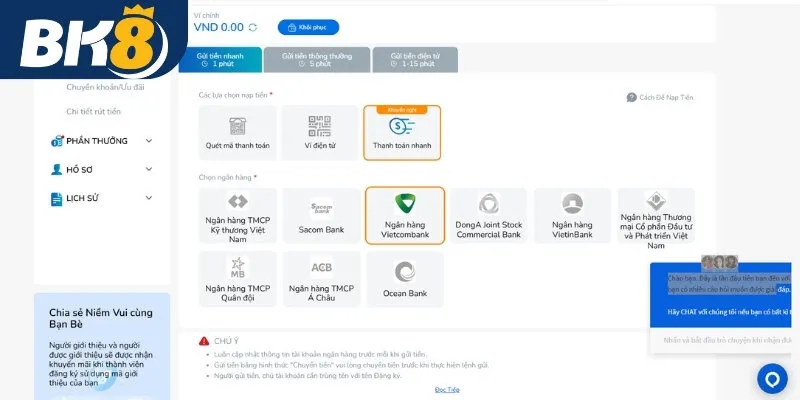The width and height of the screenshot is (800, 400).
Task: Click the ACB logo icon
Action: (321, 268)
